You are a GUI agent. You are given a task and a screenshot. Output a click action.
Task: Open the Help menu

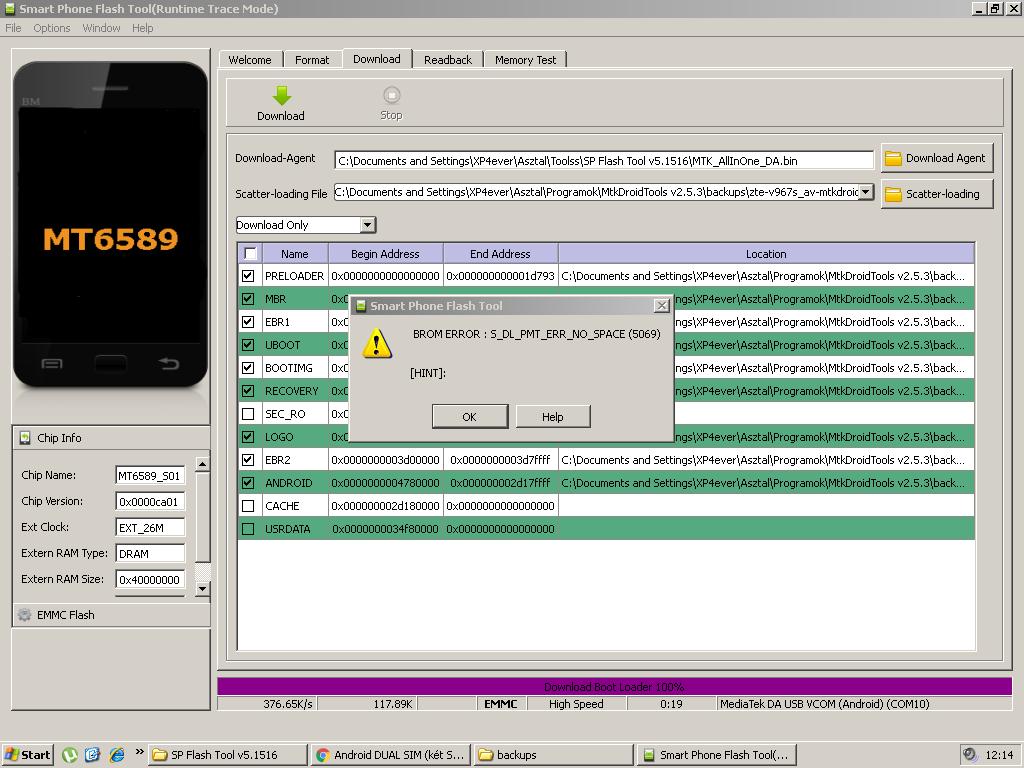[x=142, y=28]
